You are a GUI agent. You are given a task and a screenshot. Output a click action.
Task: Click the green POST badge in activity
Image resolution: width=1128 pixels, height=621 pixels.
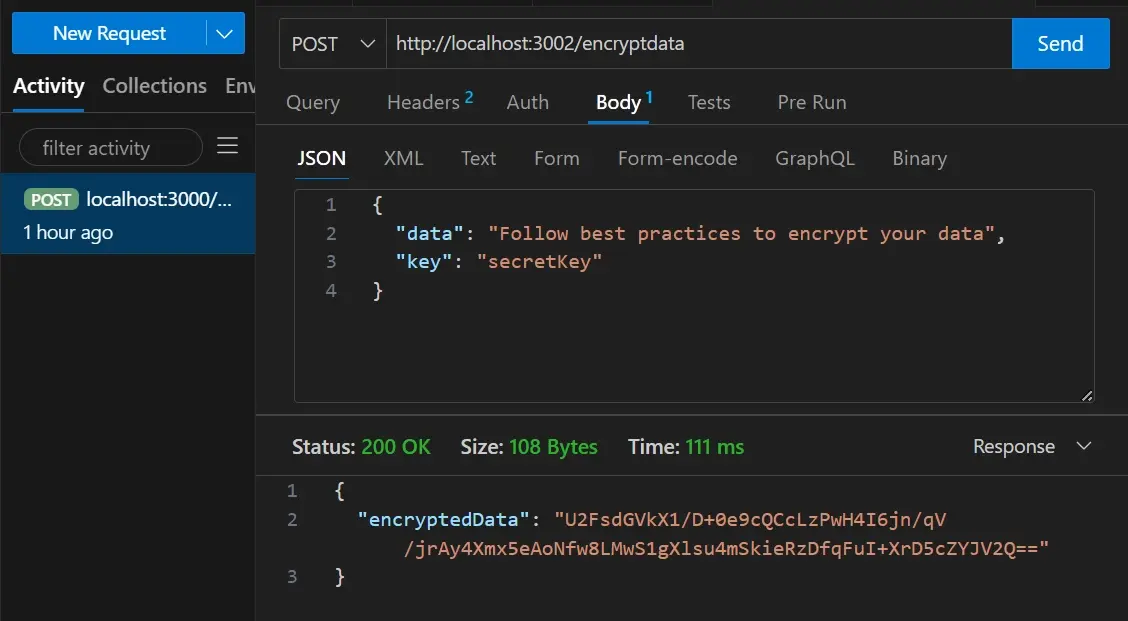pyautogui.click(x=51, y=199)
